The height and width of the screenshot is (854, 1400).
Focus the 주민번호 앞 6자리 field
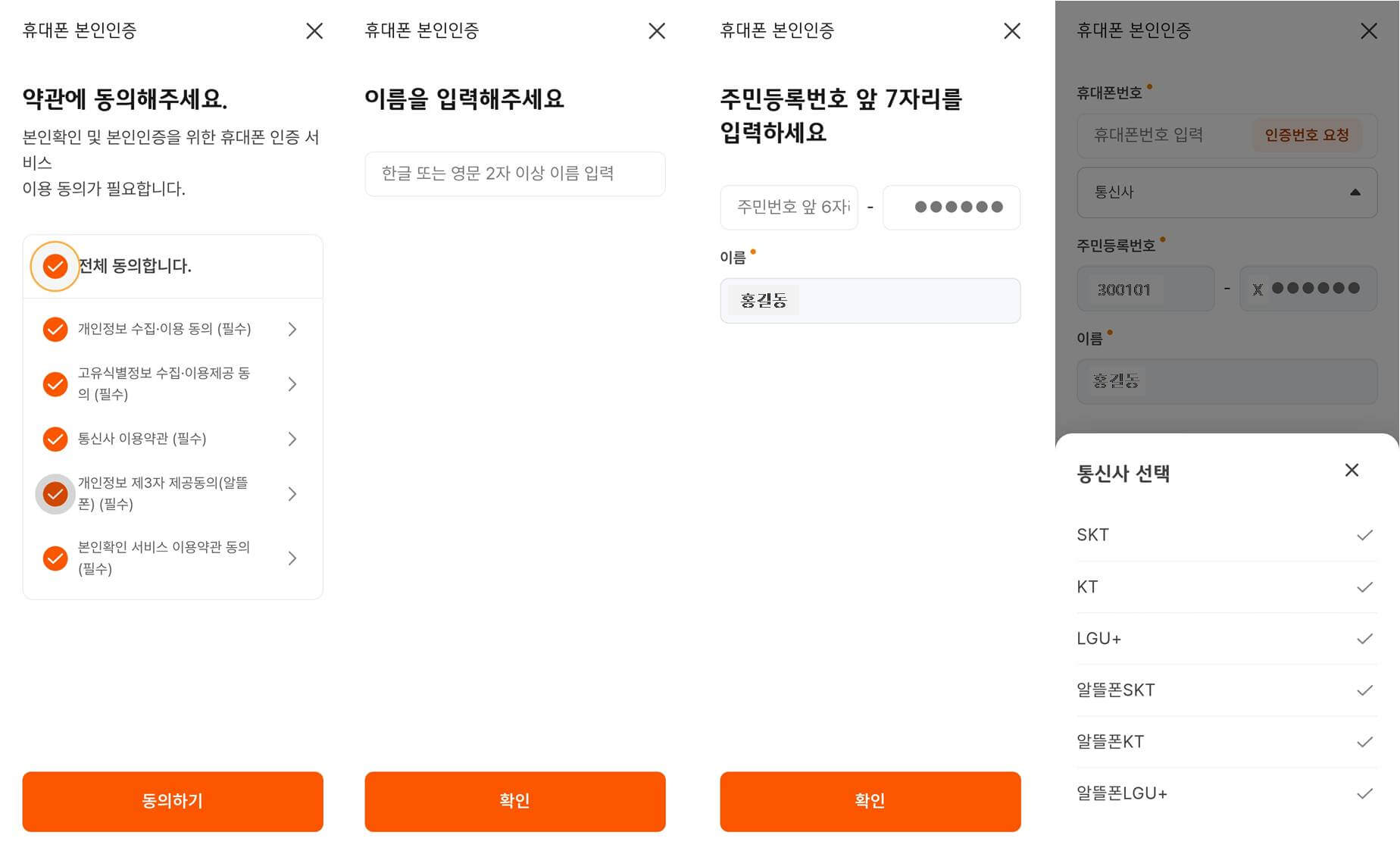pyautogui.click(x=789, y=207)
